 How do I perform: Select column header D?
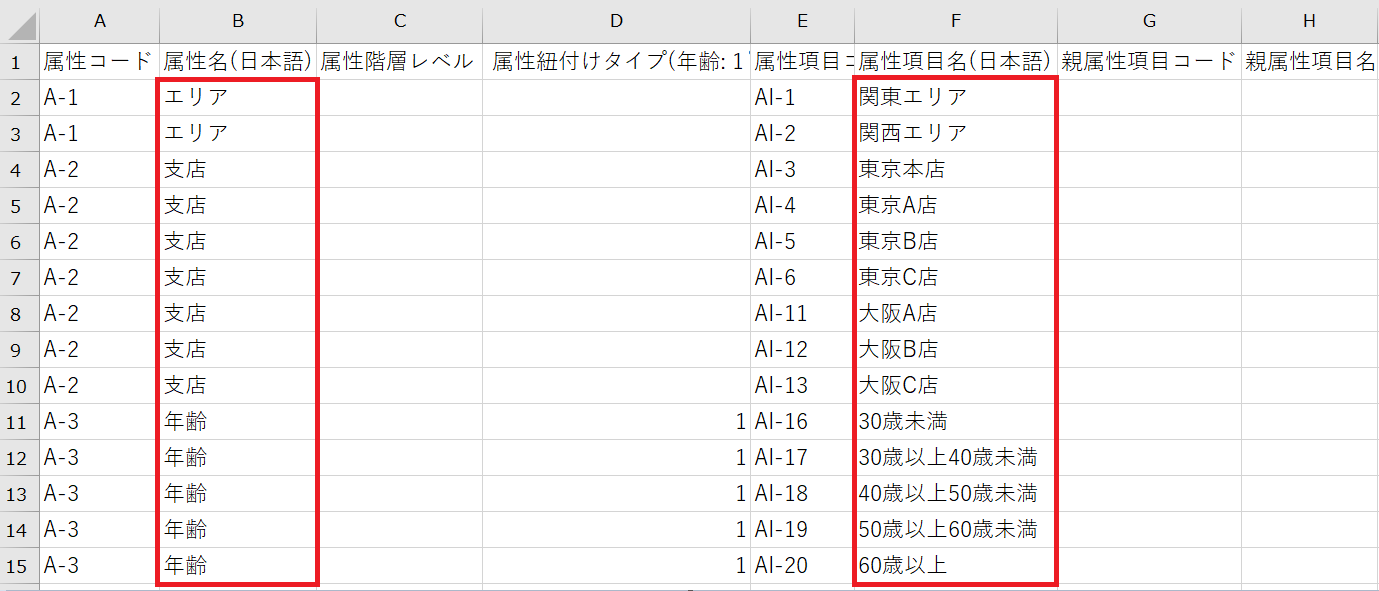[x=616, y=20]
